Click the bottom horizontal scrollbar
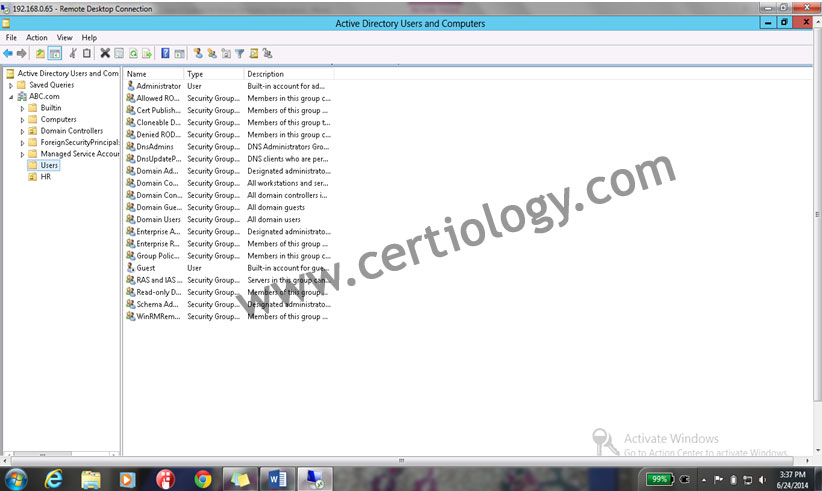Image resolution: width=822 pixels, height=491 pixels. tap(401, 461)
